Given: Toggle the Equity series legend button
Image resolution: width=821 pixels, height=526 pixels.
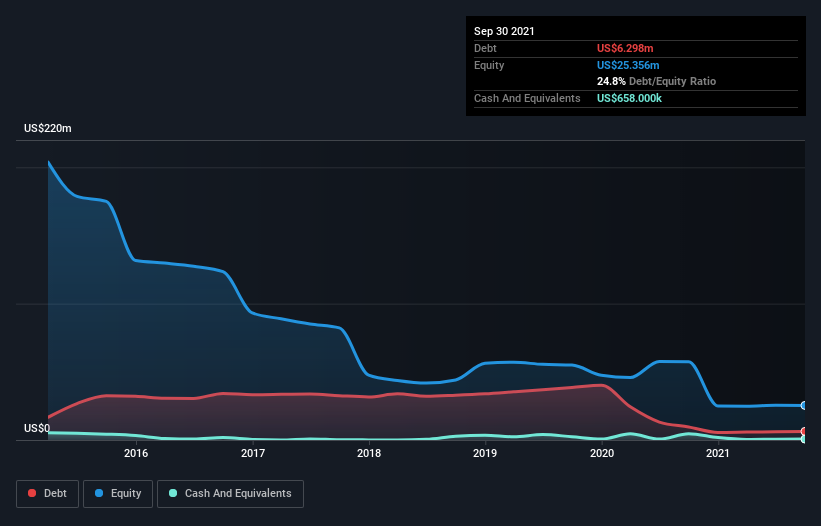Looking at the screenshot, I should 118,494.
